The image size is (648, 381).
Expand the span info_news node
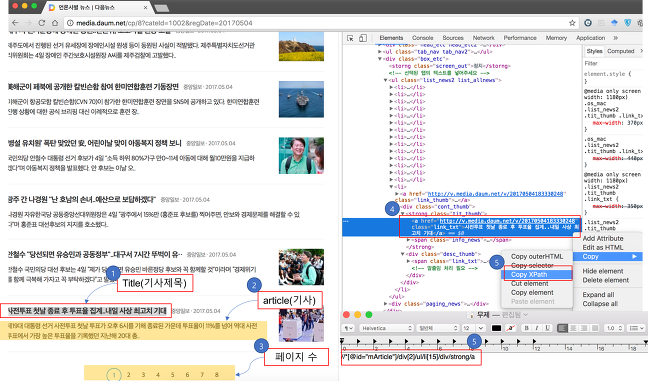coord(409,240)
